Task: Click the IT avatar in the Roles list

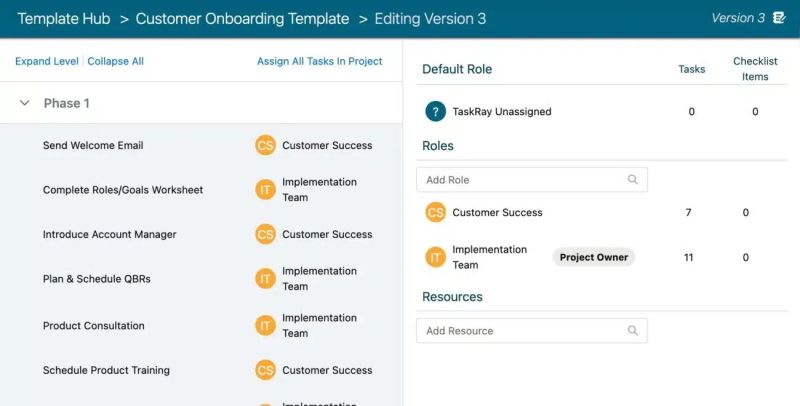Action: [435, 258]
